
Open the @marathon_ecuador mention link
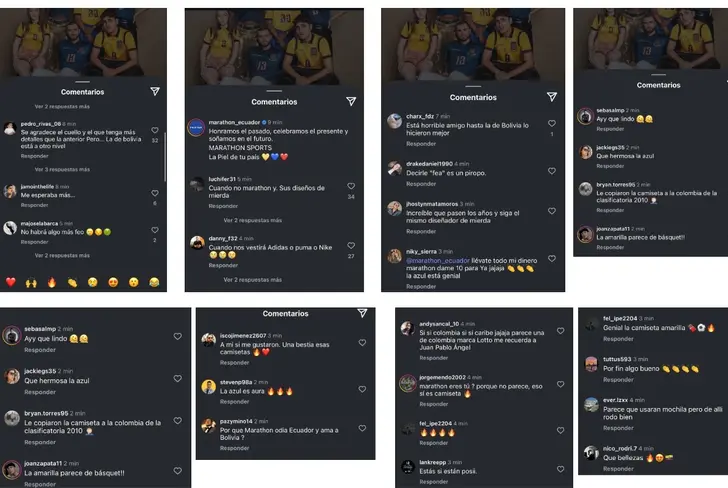click(437, 260)
